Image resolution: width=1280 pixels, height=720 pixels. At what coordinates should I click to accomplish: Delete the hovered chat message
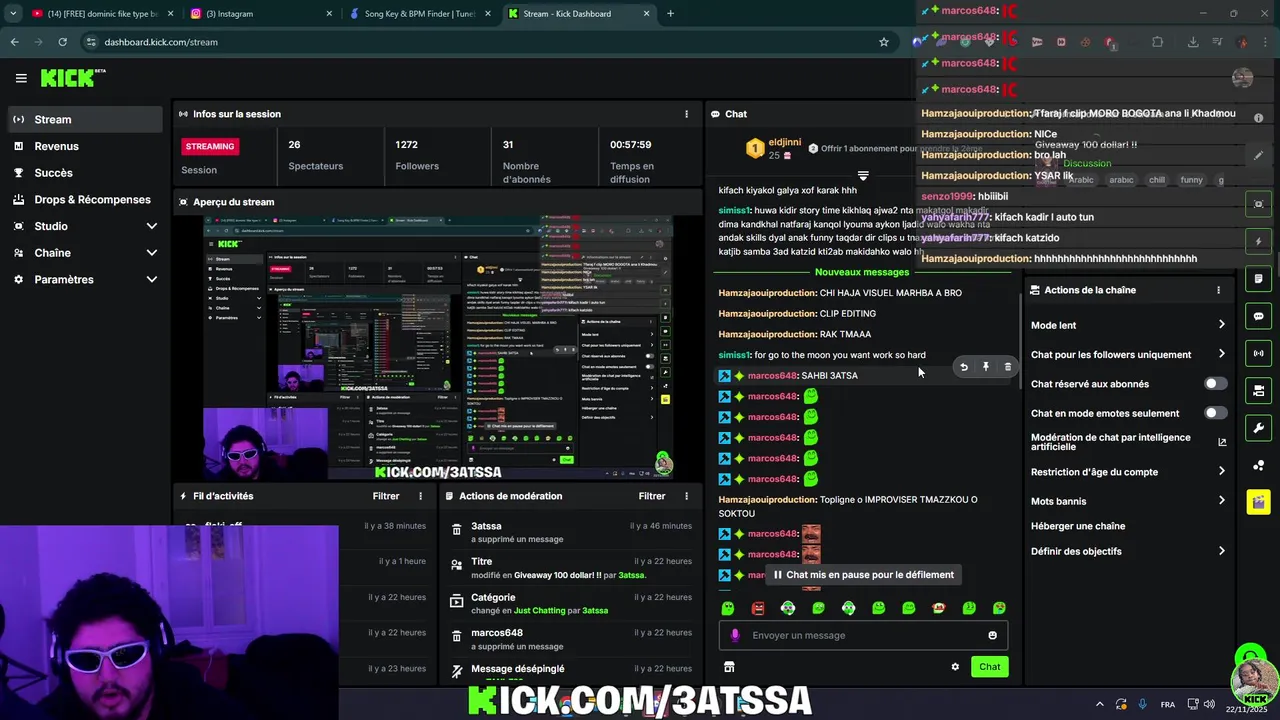1007,367
